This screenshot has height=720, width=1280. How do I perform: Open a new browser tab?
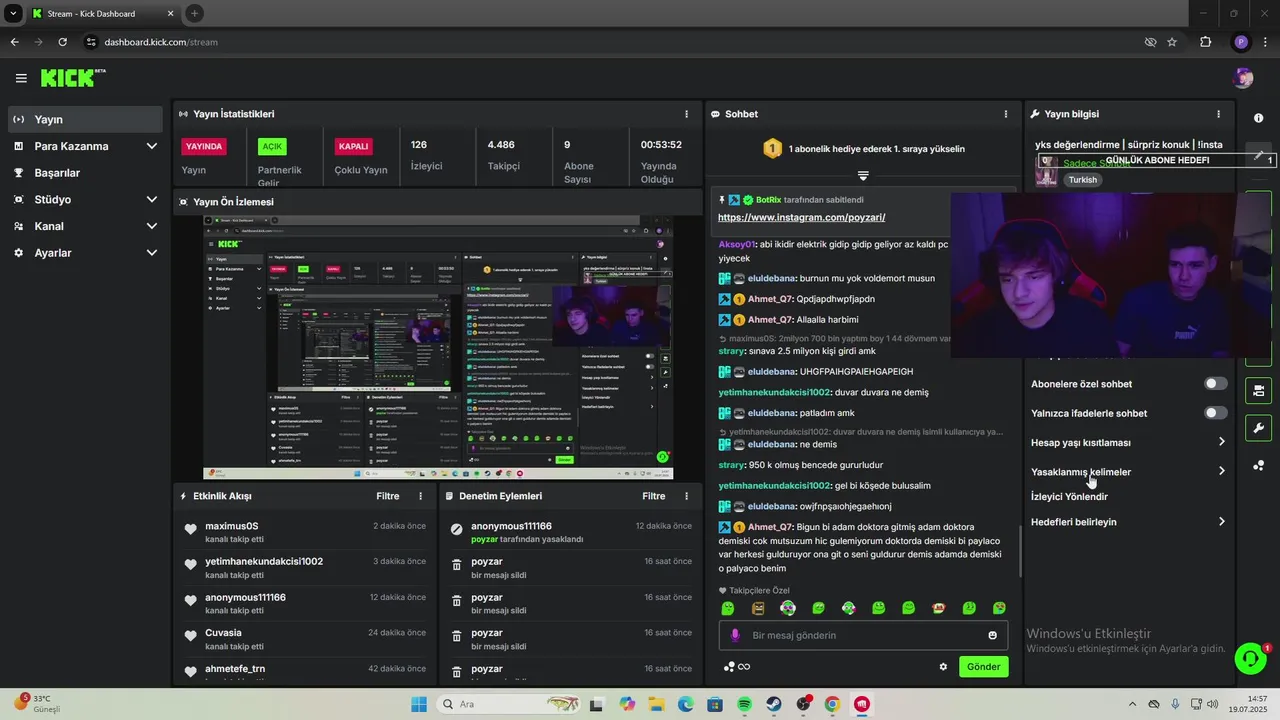(x=194, y=13)
